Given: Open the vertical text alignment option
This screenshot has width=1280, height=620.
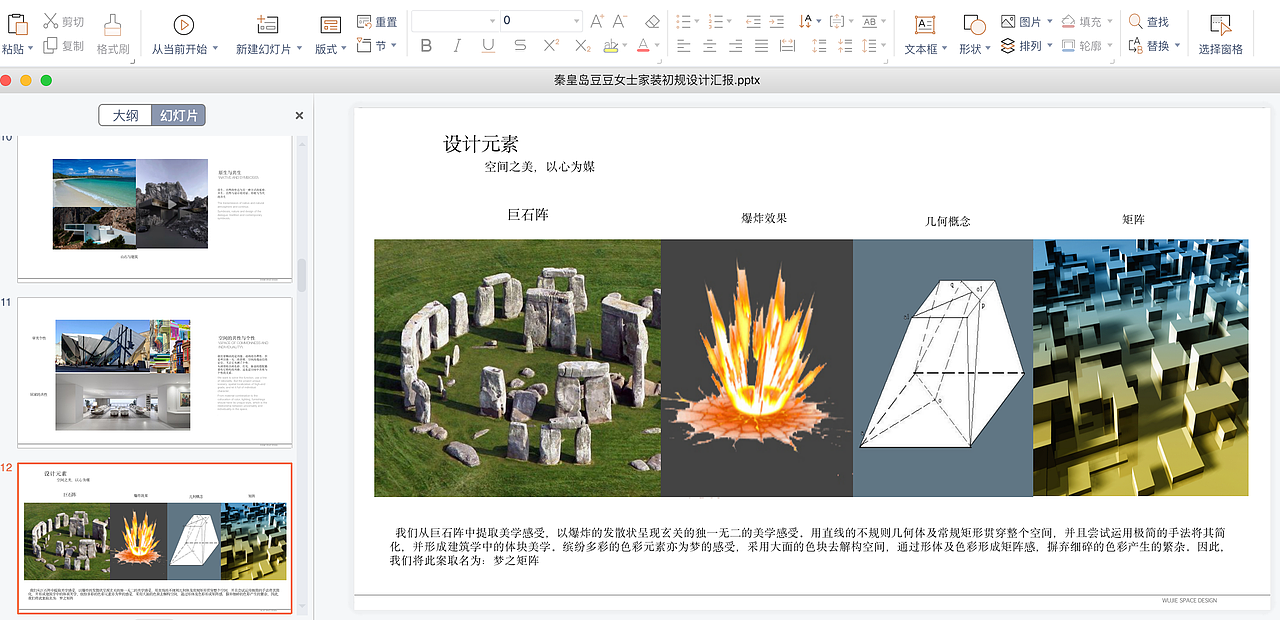Looking at the screenshot, I should tap(840, 21).
